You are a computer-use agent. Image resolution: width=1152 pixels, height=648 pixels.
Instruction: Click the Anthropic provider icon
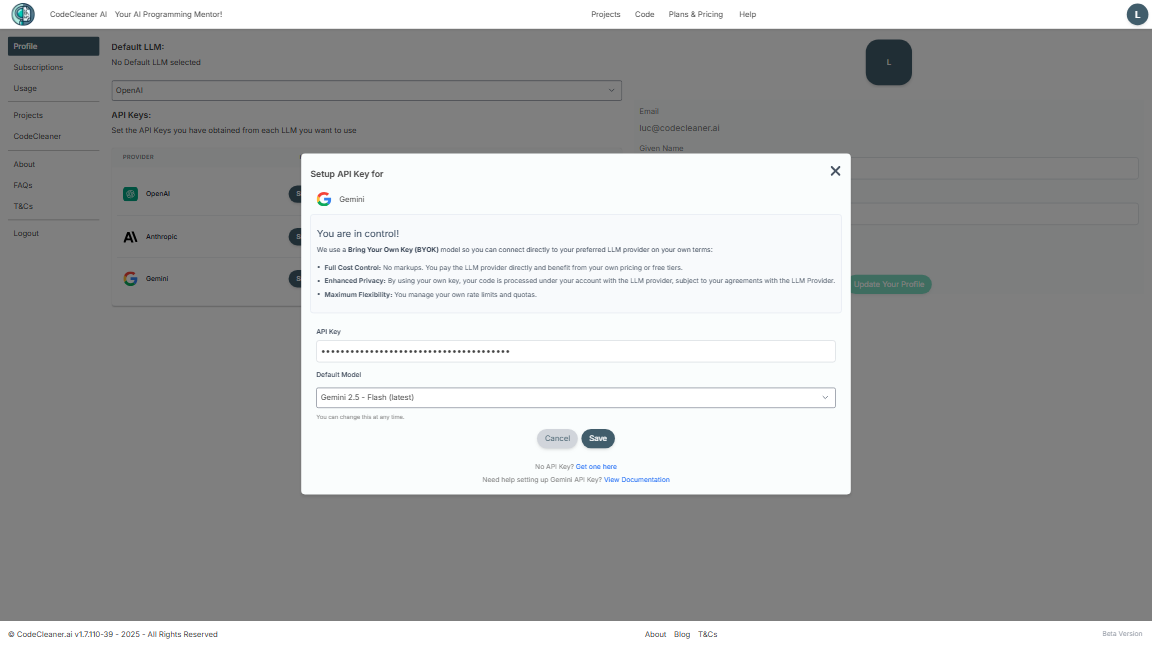130,237
